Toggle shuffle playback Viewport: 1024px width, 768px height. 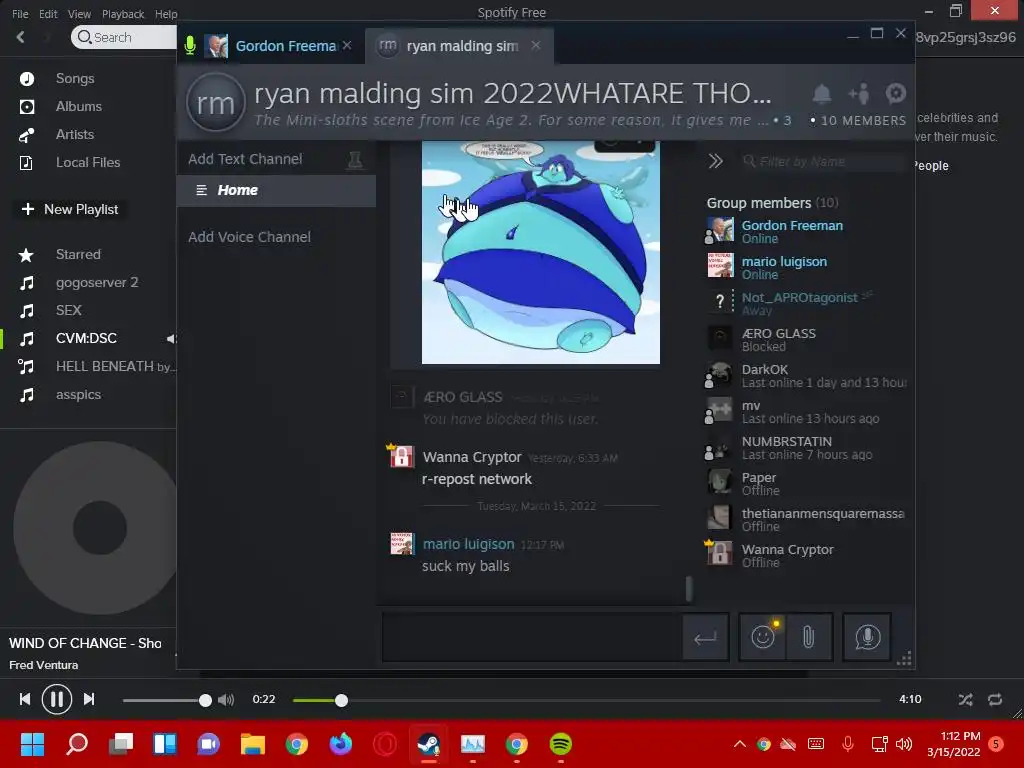(x=965, y=699)
